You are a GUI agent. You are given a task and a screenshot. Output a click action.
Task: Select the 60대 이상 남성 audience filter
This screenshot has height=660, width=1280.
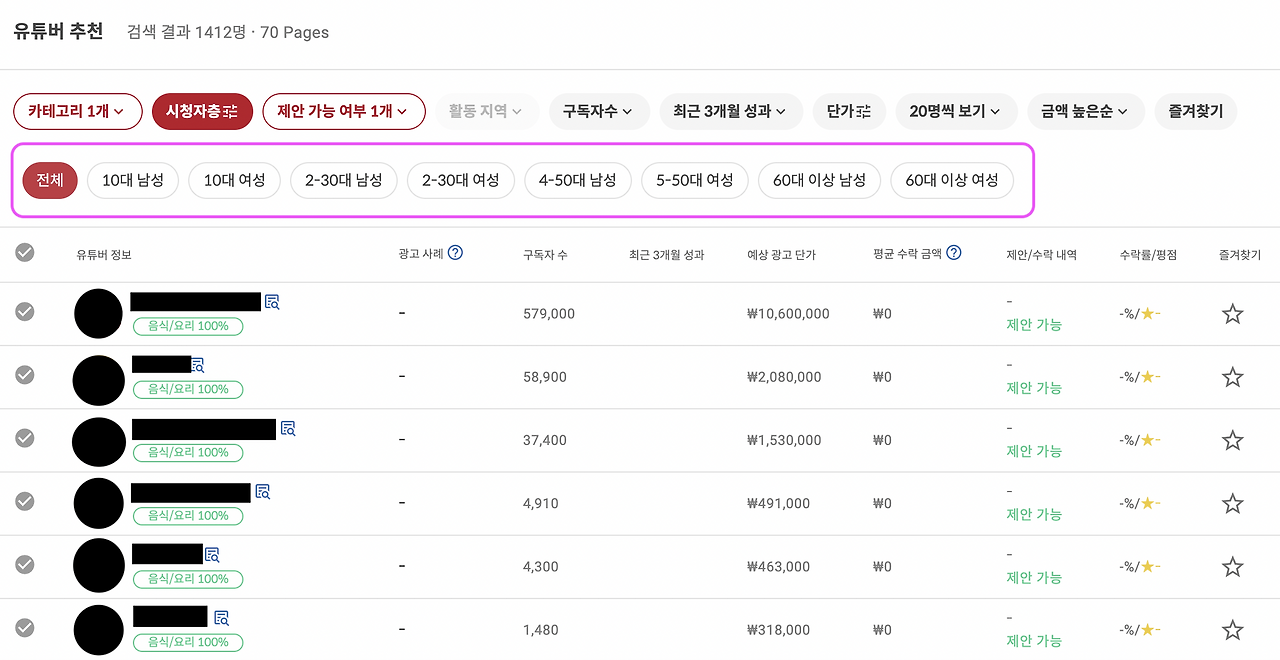pyautogui.click(x=819, y=180)
